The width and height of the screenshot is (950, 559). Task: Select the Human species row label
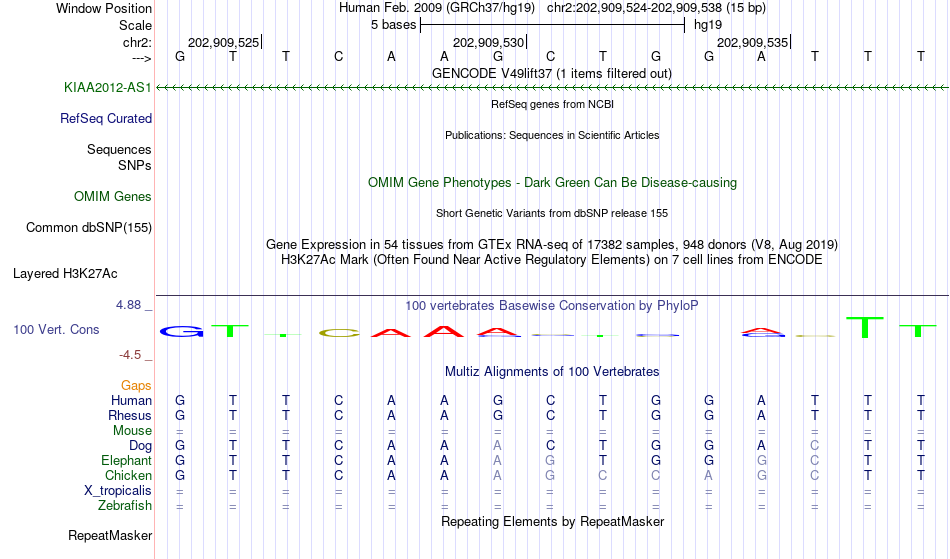131,401
